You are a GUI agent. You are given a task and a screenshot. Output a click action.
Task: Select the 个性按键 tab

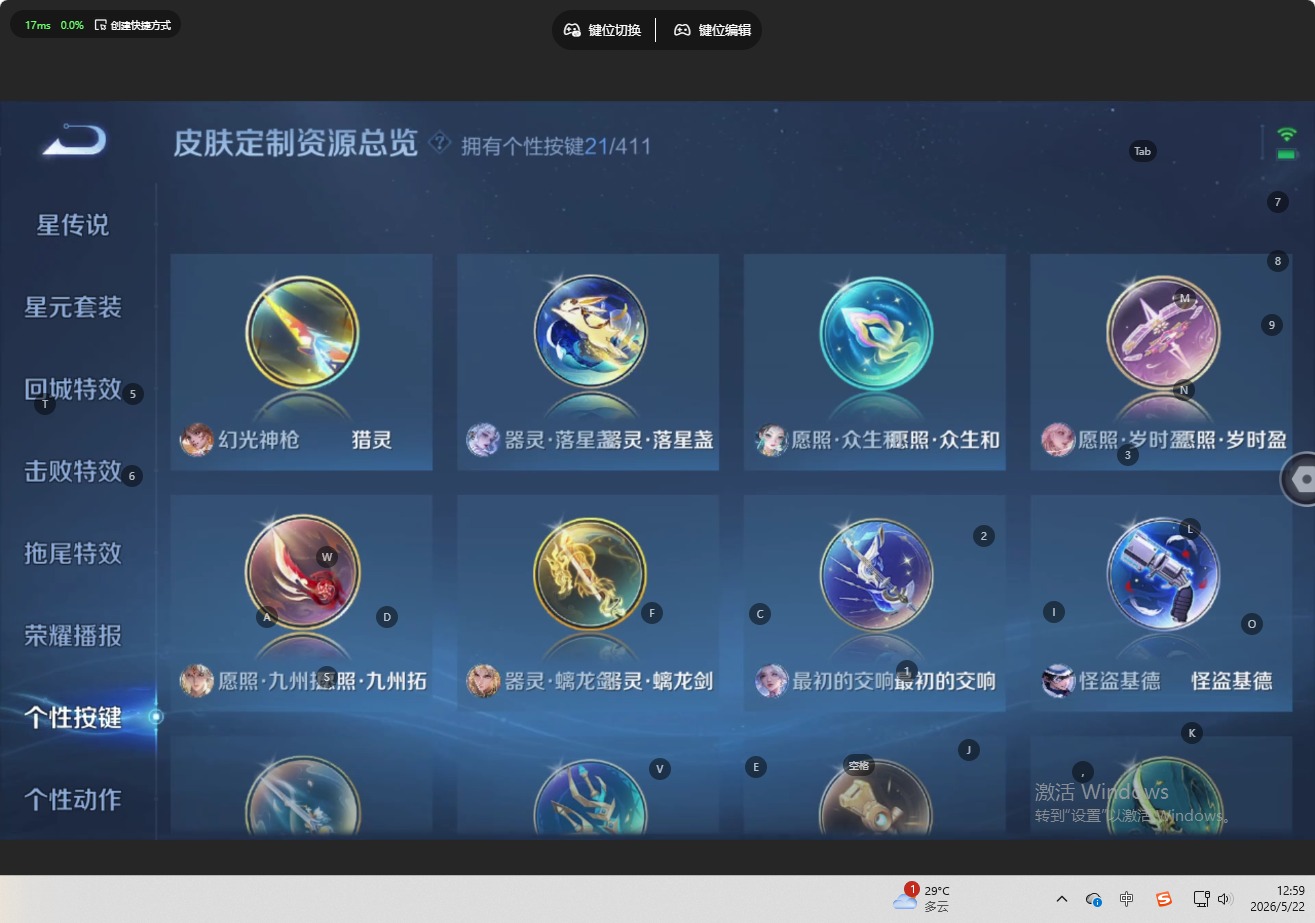[x=73, y=717]
